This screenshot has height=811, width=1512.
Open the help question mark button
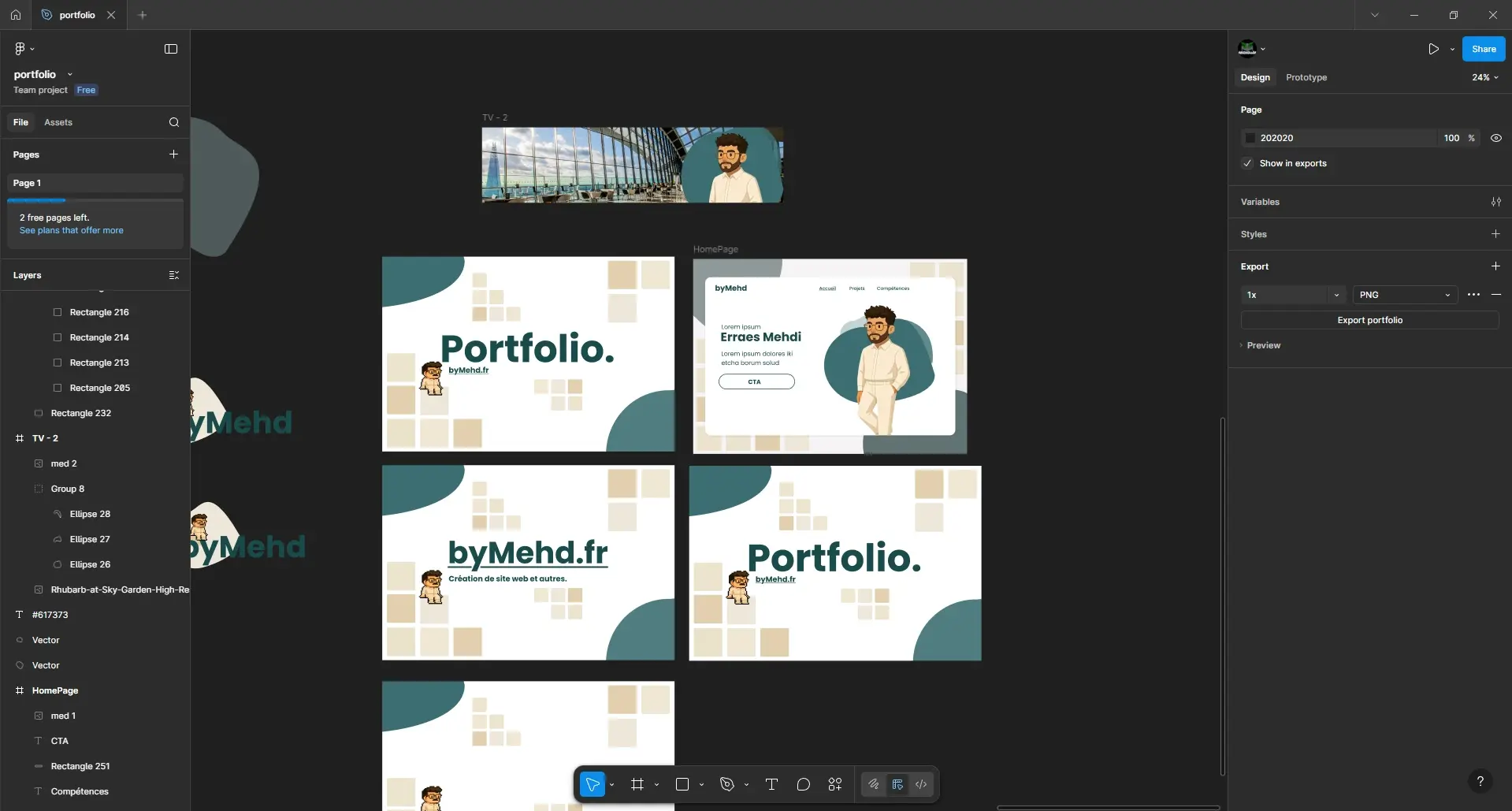1480,781
